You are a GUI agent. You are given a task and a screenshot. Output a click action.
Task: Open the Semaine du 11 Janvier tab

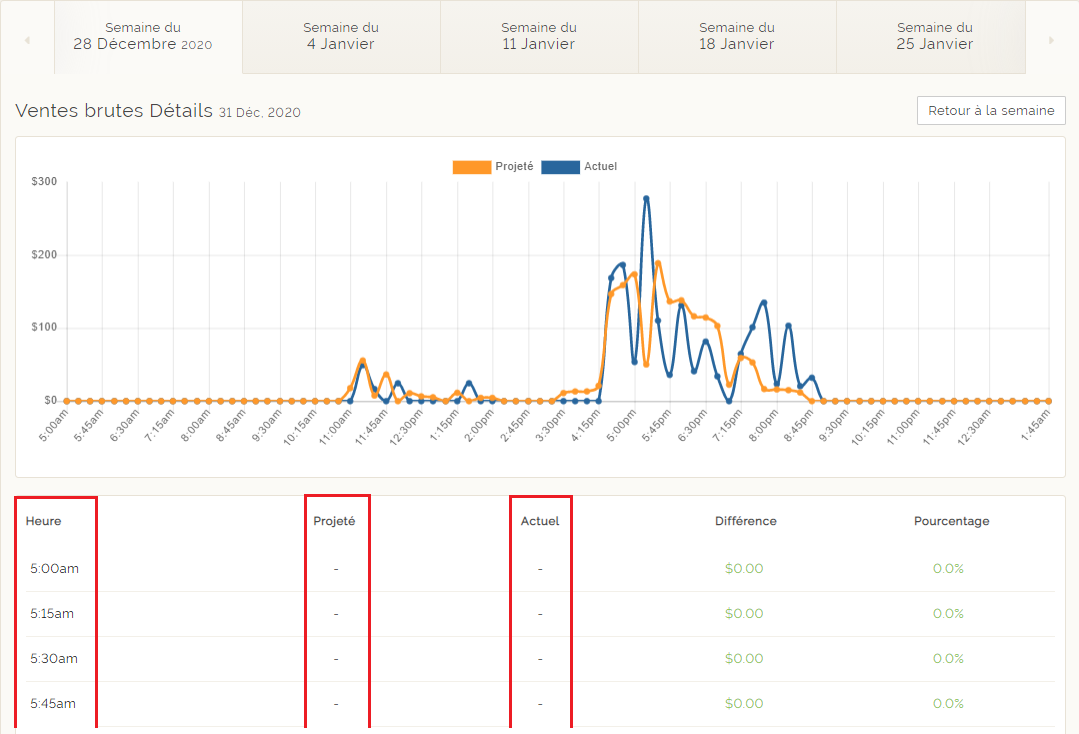pyautogui.click(x=539, y=36)
